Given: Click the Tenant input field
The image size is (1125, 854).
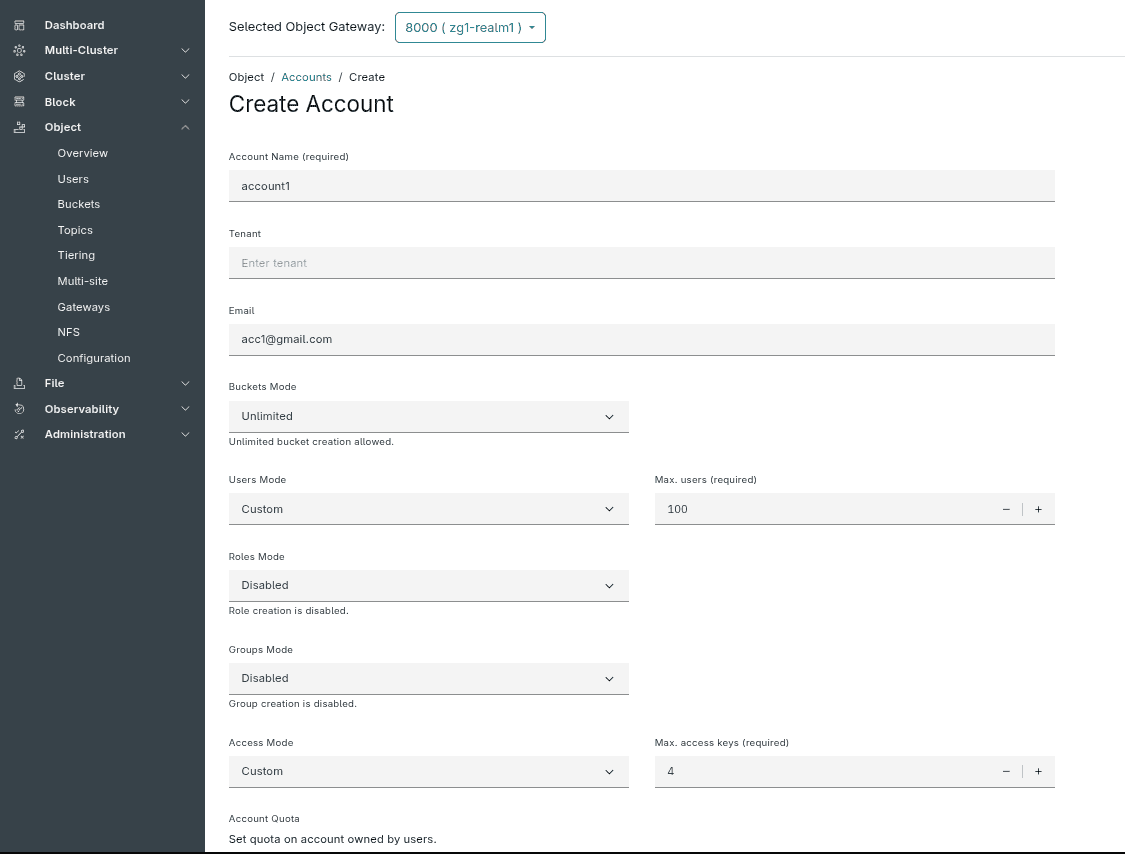Looking at the screenshot, I should coord(641,262).
